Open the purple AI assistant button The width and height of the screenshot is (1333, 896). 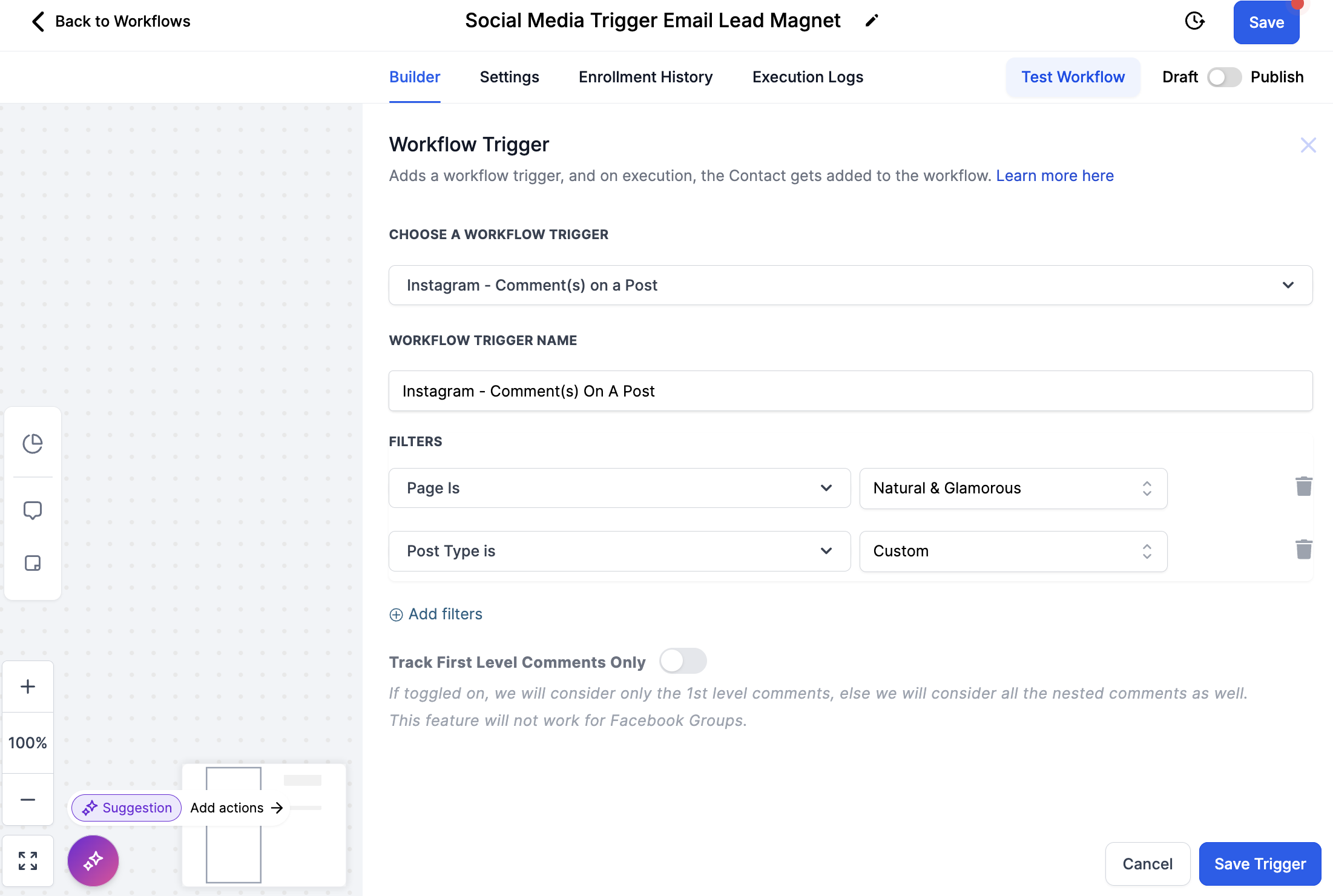(x=93, y=860)
